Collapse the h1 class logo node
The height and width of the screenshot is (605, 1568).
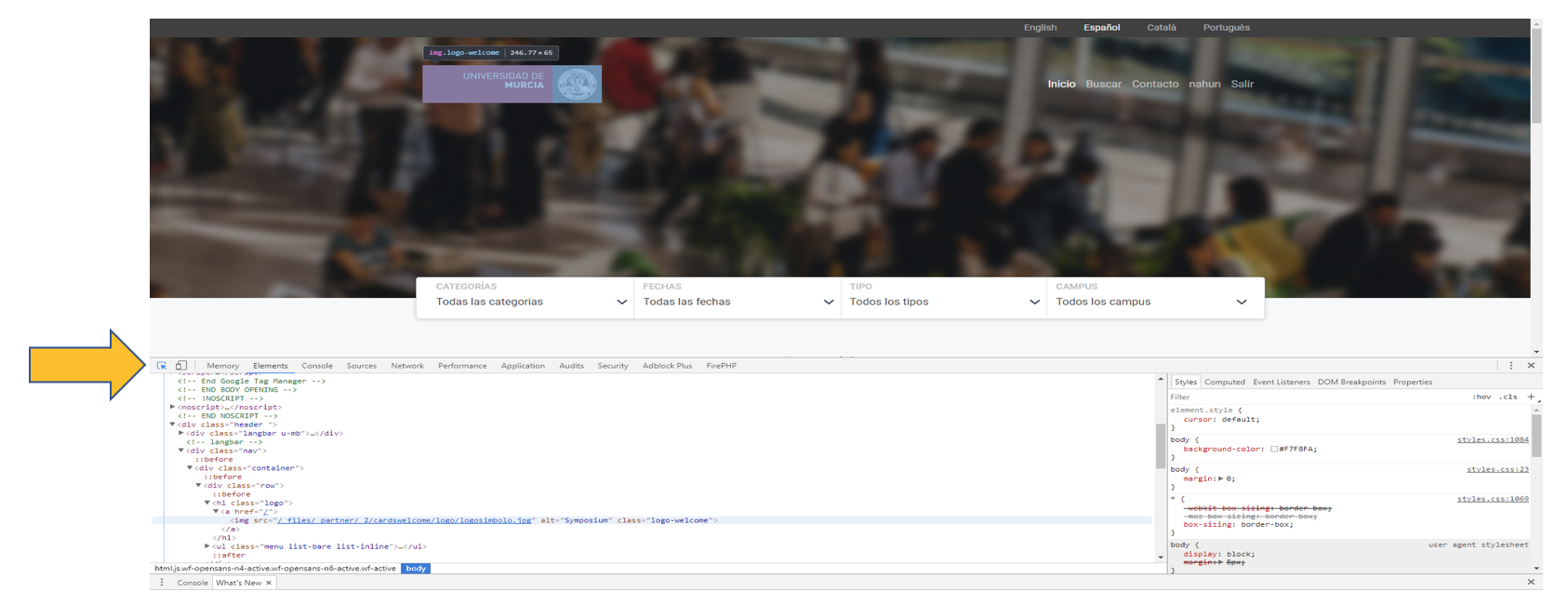(206, 503)
